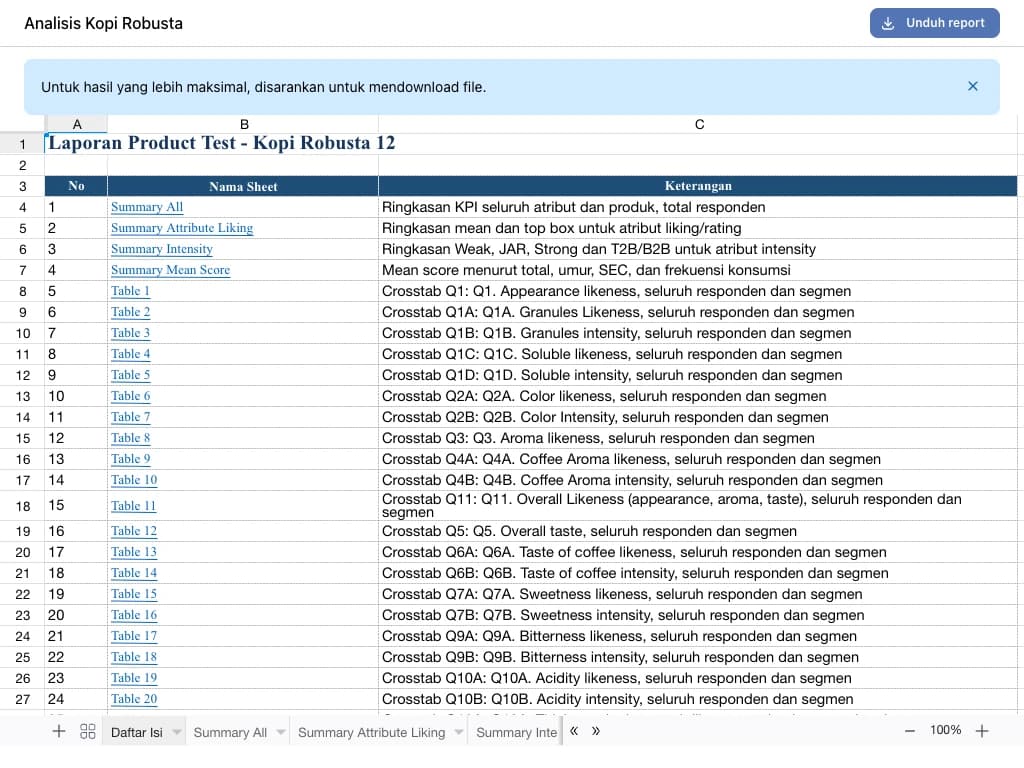Screen dimensions: 1024x768
Task: Click the Unduh report download button
Action: tap(934, 23)
